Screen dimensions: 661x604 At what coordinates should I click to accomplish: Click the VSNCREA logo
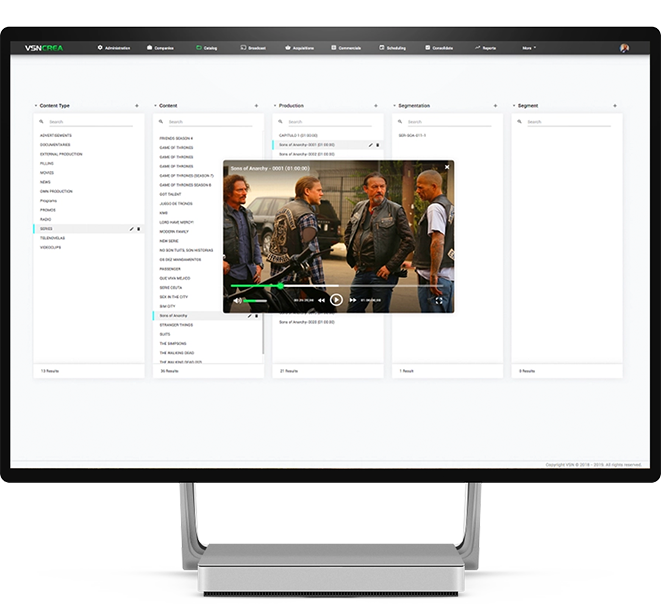pyautogui.click(x=44, y=48)
